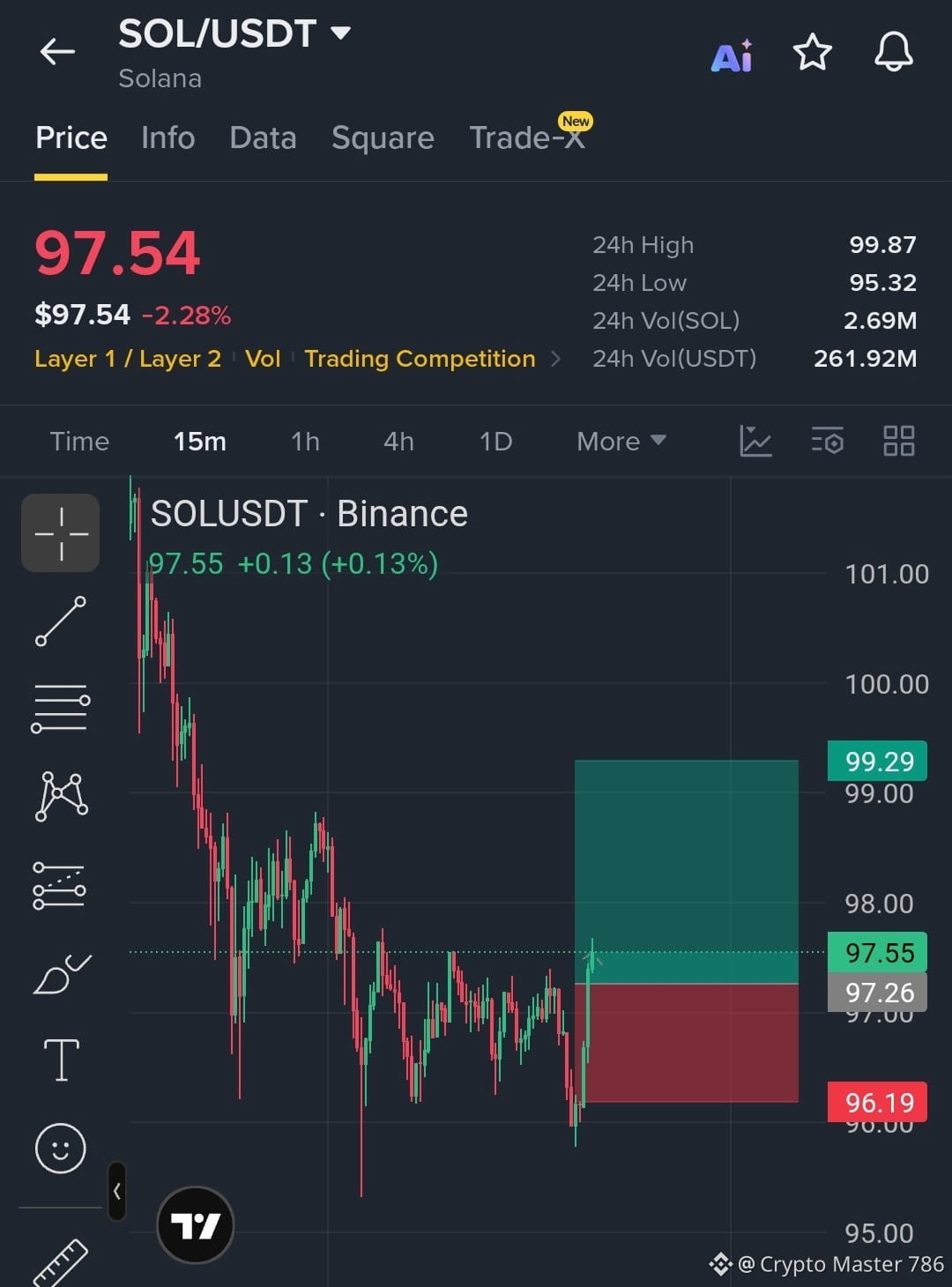
Task: Select the 1D chart interval
Action: [495, 442]
